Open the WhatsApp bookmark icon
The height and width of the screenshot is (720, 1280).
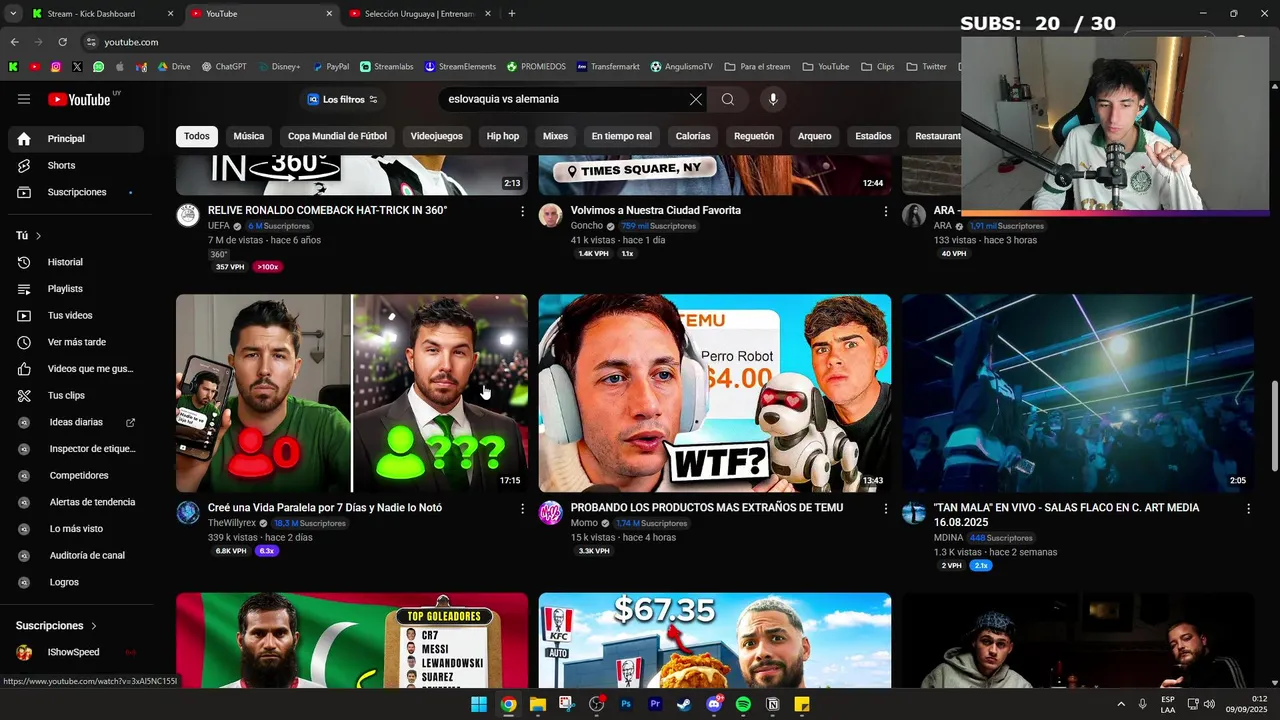[x=98, y=67]
